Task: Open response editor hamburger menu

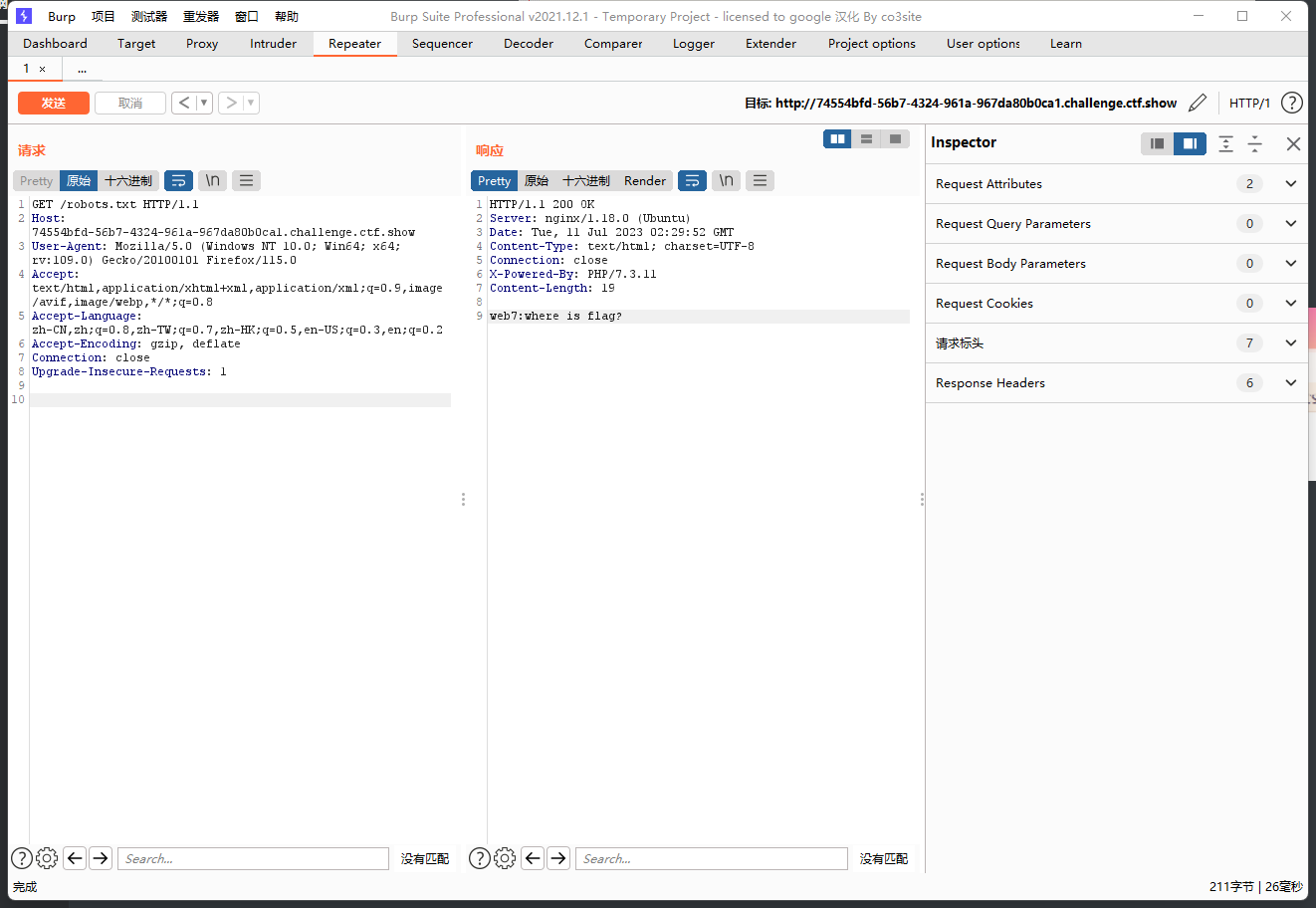Action: click(x=760, y=180)
